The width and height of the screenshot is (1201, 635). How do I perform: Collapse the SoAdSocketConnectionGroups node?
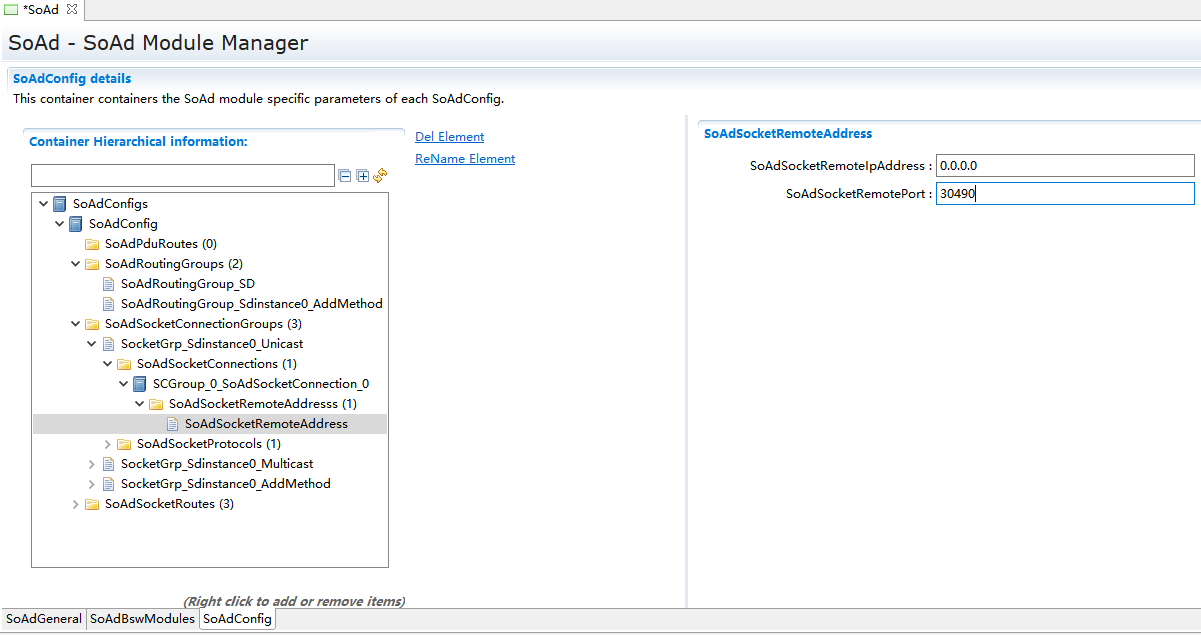coord(76,324)
